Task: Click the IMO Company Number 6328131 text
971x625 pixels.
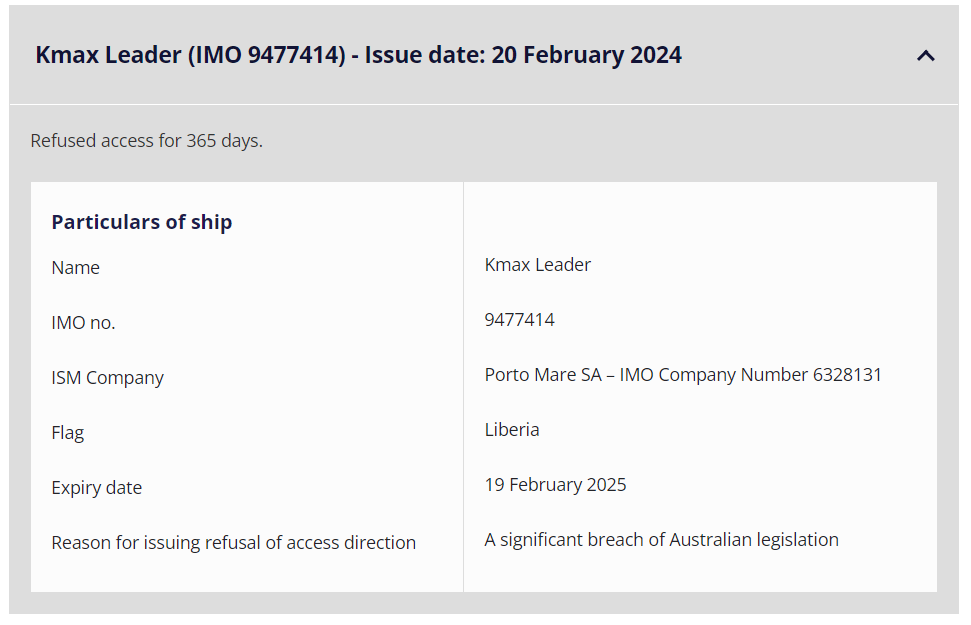Action: coord(751,375)
